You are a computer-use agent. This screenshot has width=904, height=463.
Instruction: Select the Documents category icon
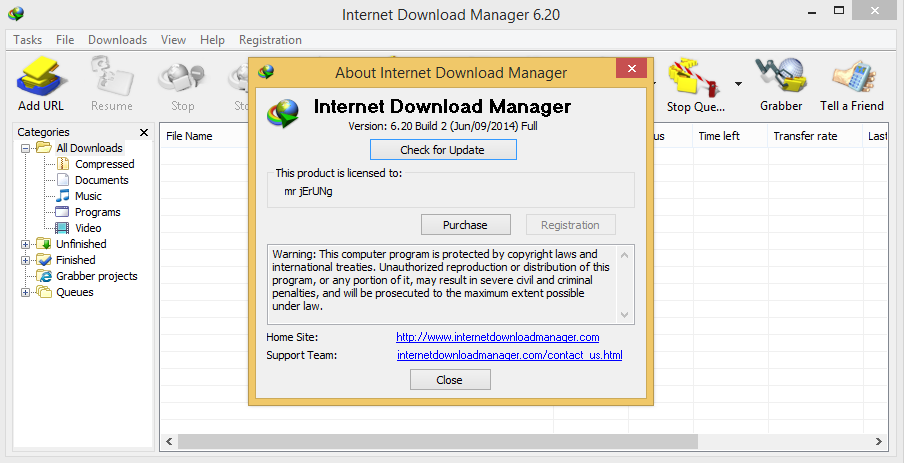click(x=63, y=180)
